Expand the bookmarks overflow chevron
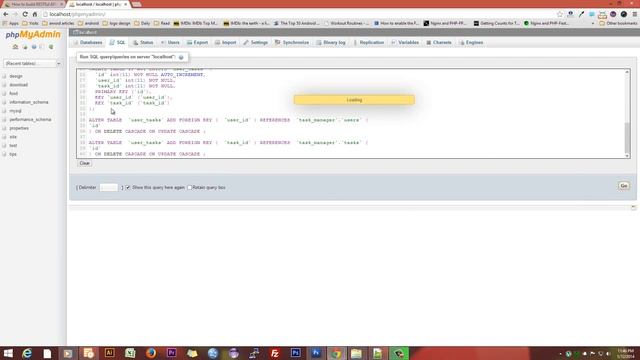This screenshot has width=640, height=360. pyautogui.click(x=593, y=23)
